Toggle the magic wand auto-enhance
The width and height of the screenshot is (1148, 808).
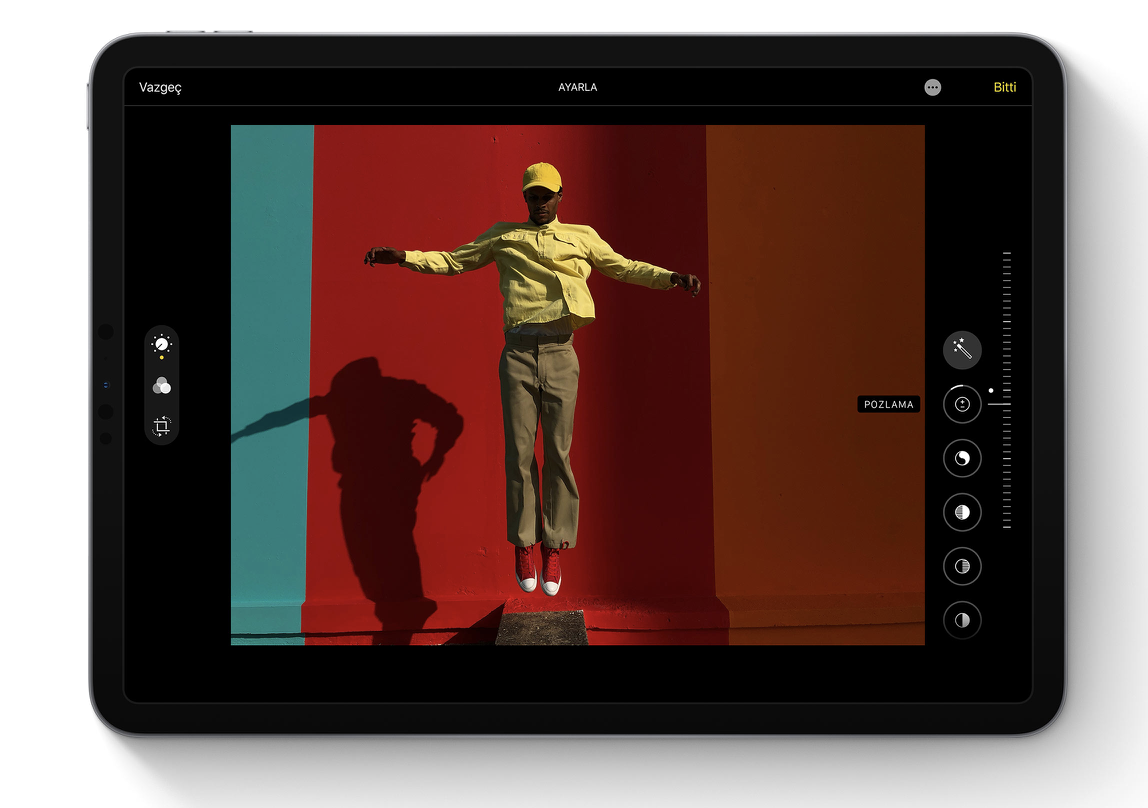tap(962, 350)
